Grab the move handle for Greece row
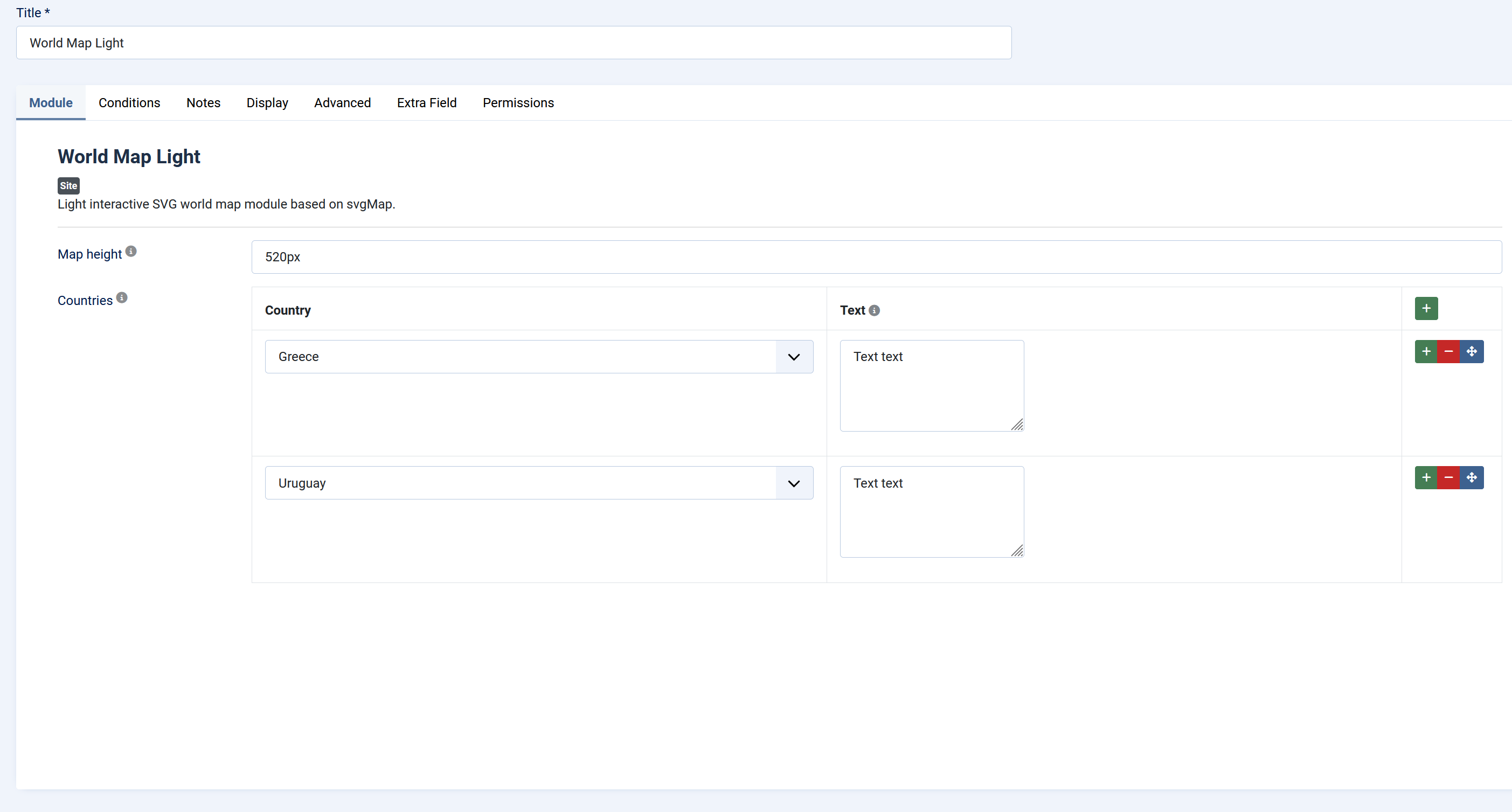The image size is (1512, 812). tap(1472, 352)
